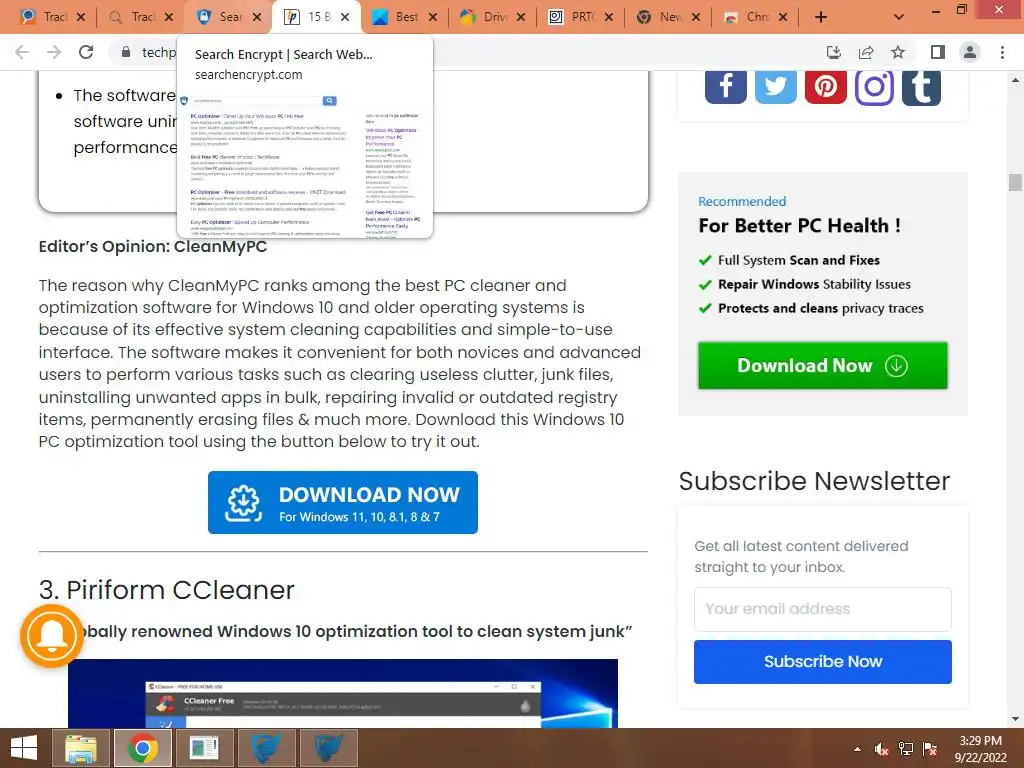Open File Explorer from taskbar
1024x768 pixels.
point(82,748)
